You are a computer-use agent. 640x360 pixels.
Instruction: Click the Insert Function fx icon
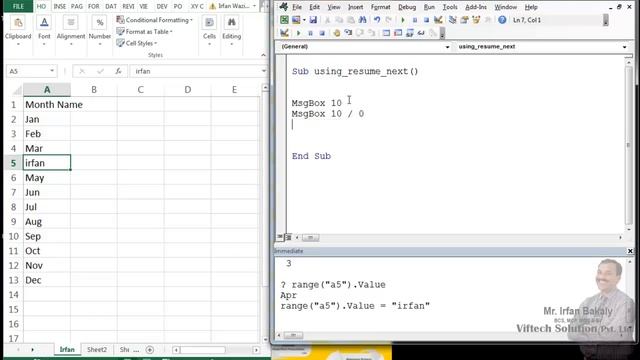point(118,71)
